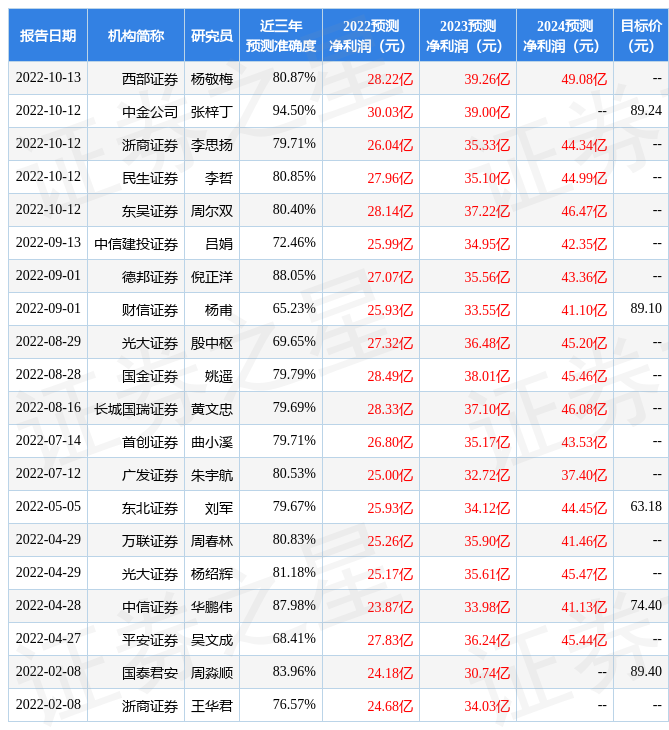
Task: Select the 长城国瑞证券 institution cell
Action: 136,409
